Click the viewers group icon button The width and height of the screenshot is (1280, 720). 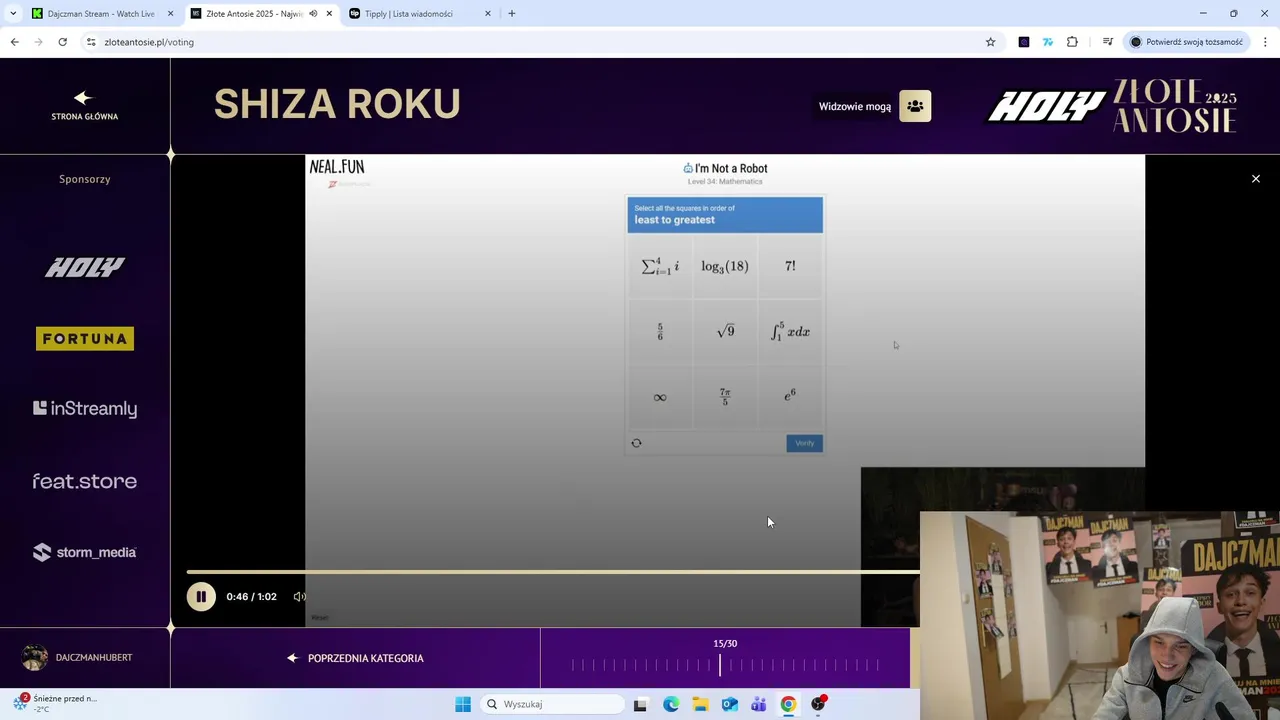(x=915, y=106)
